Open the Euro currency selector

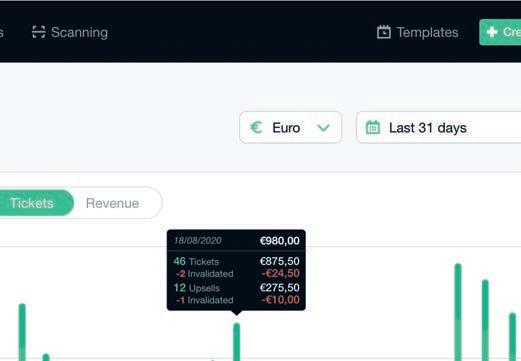[x=290, y=127]
